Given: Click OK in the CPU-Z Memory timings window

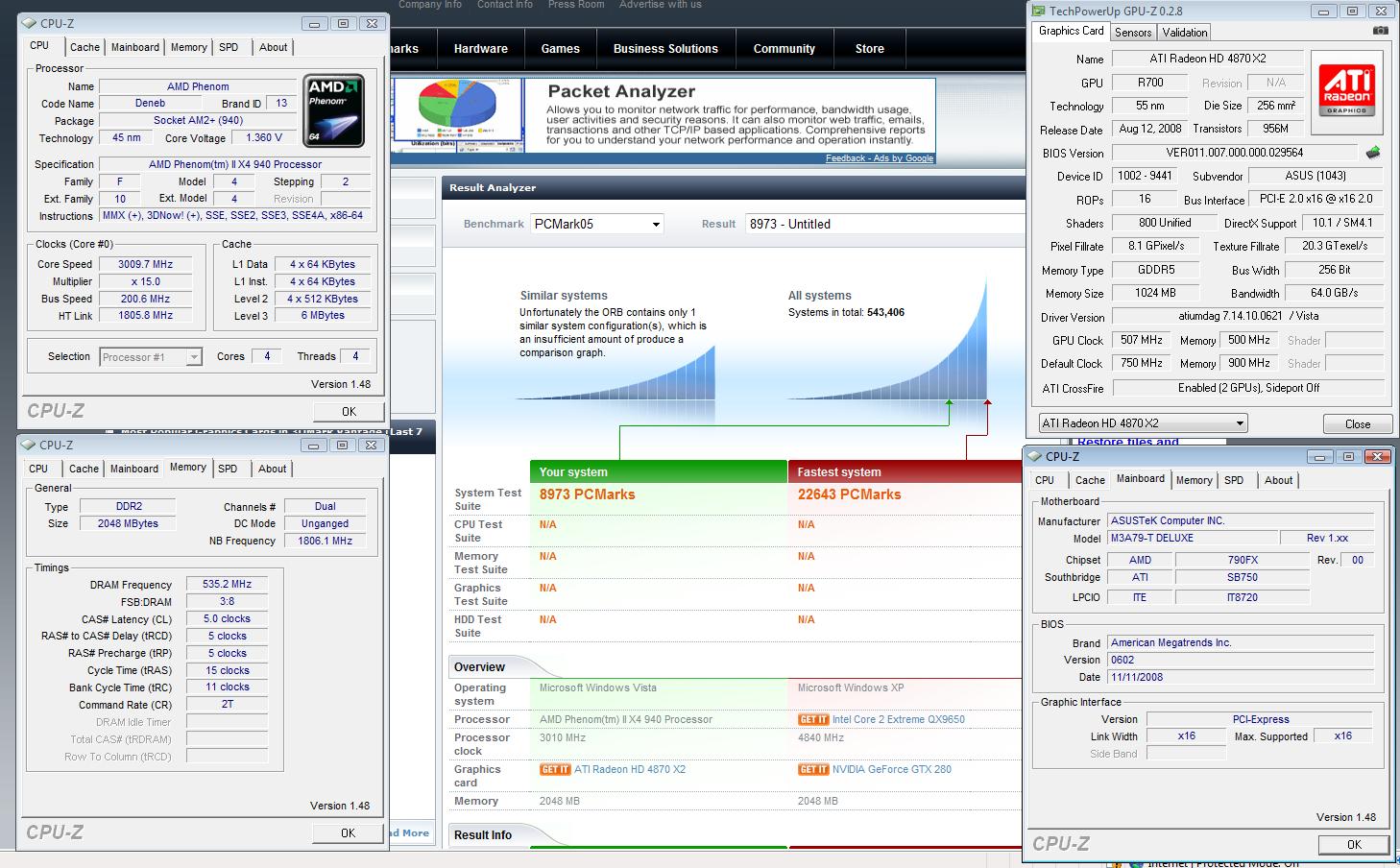Looking at the screenshot, I should point(348,832).
